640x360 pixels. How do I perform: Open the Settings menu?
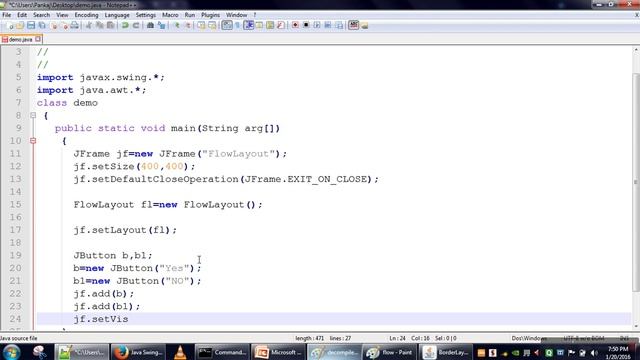[145, 15]
